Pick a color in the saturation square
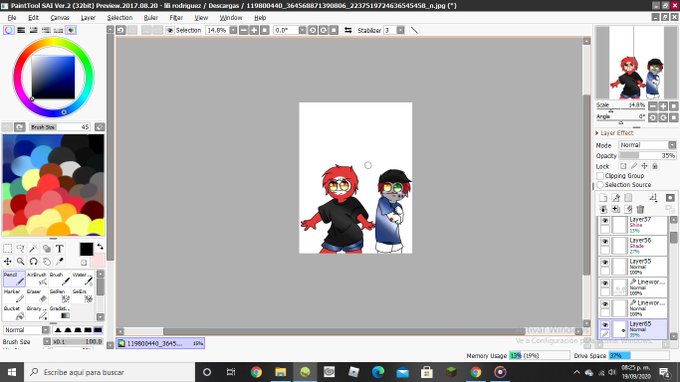The image size is (680, 382). pos(53,77)
